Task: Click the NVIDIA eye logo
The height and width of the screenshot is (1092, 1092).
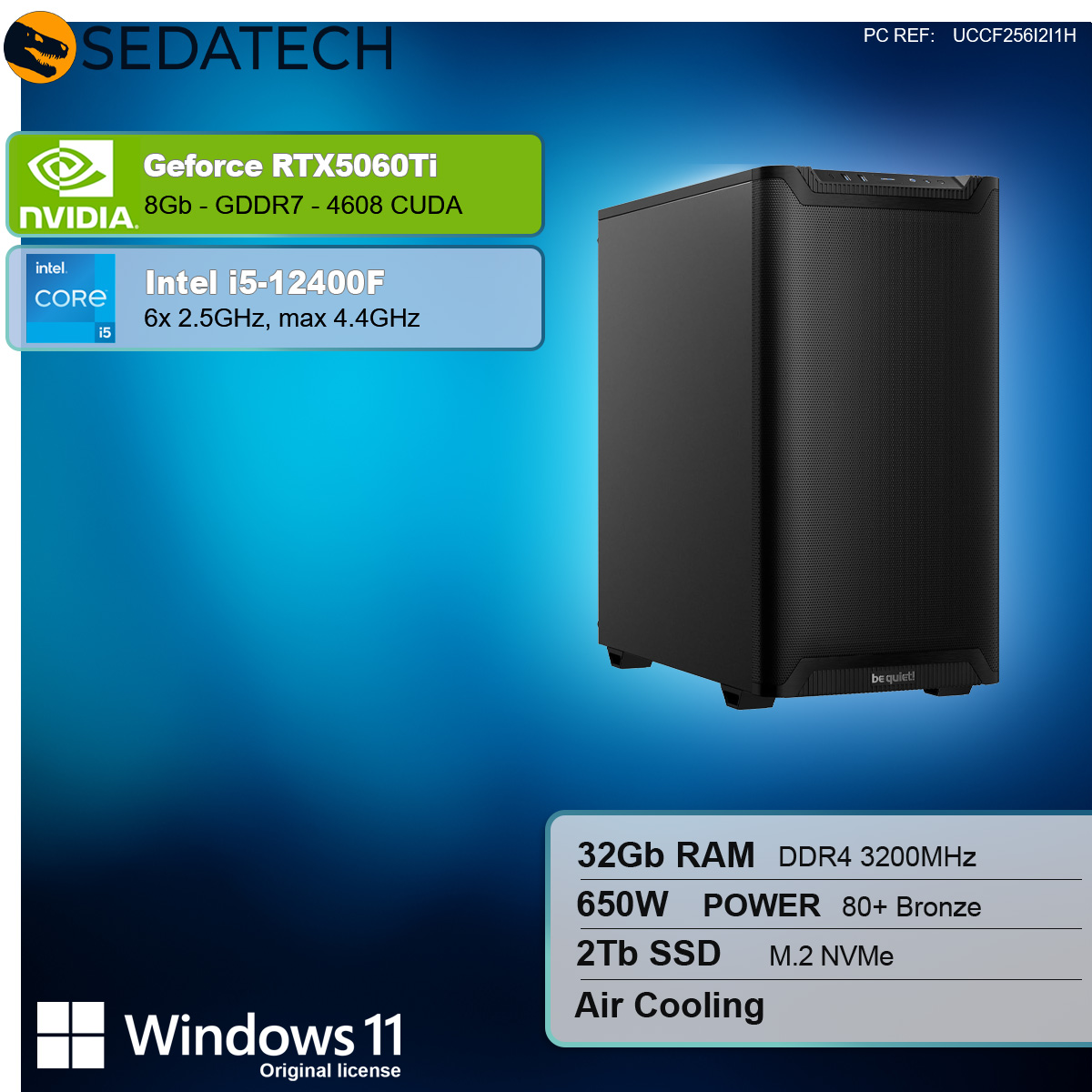Action: pos(70,167)
